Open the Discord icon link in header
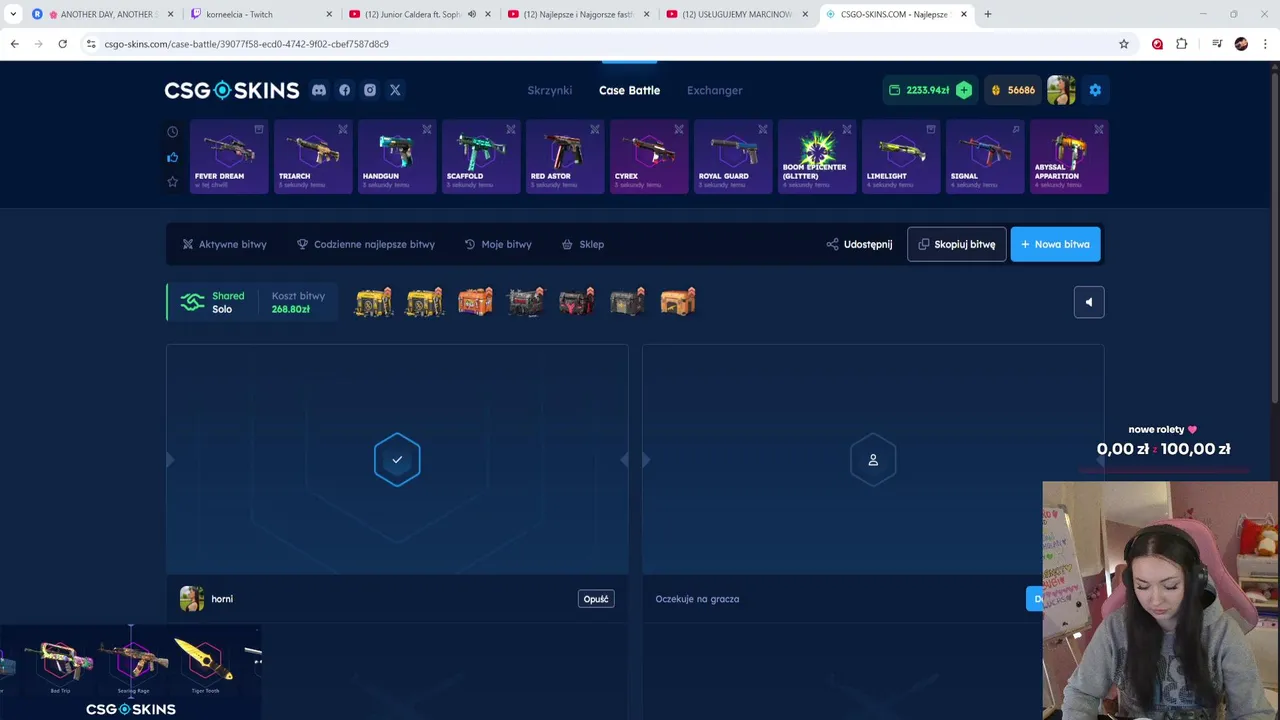This screenshot has width=1280, height=720. (x=319, y=90)
